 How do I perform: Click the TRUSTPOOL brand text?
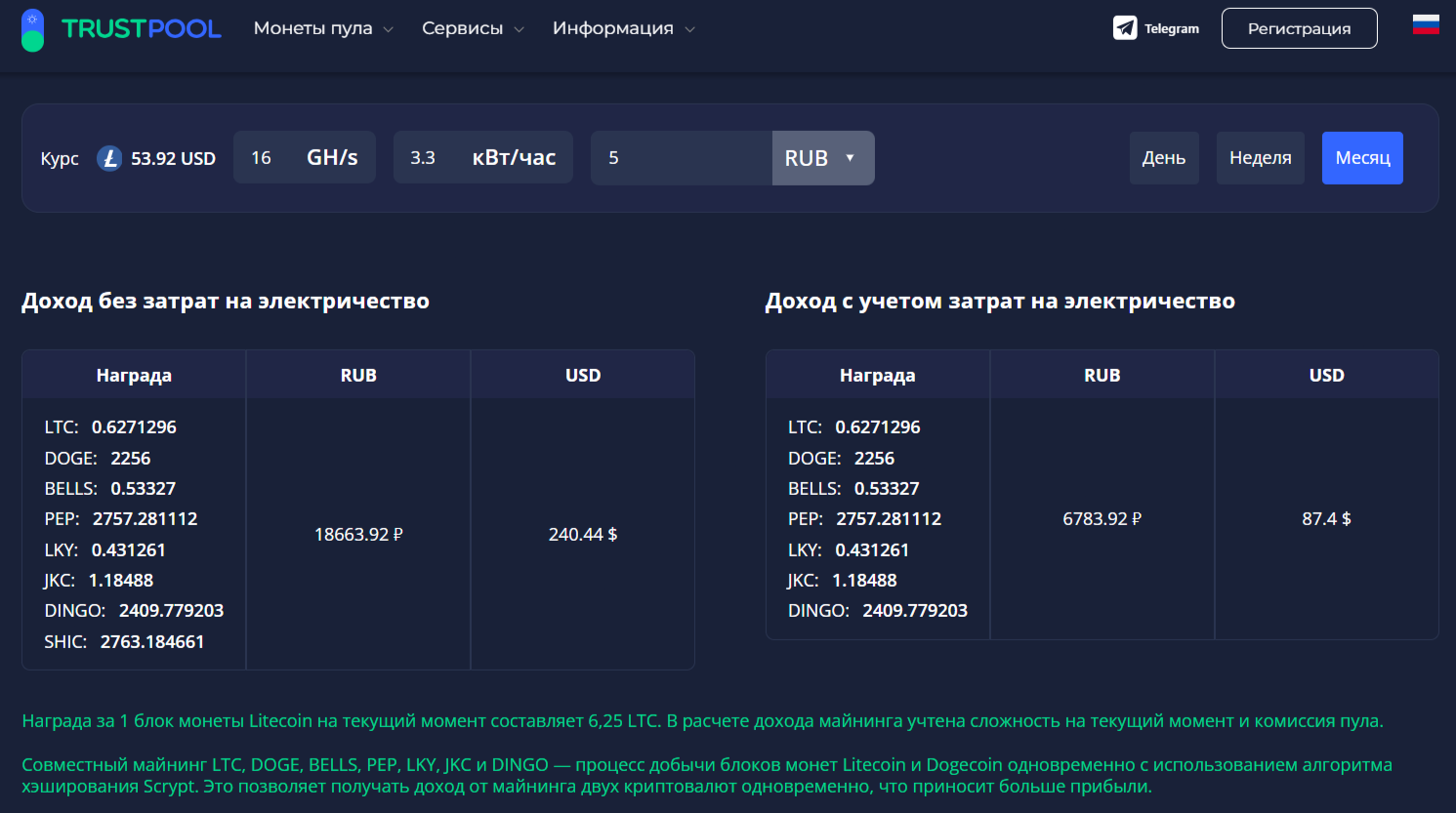pos(142,29)
